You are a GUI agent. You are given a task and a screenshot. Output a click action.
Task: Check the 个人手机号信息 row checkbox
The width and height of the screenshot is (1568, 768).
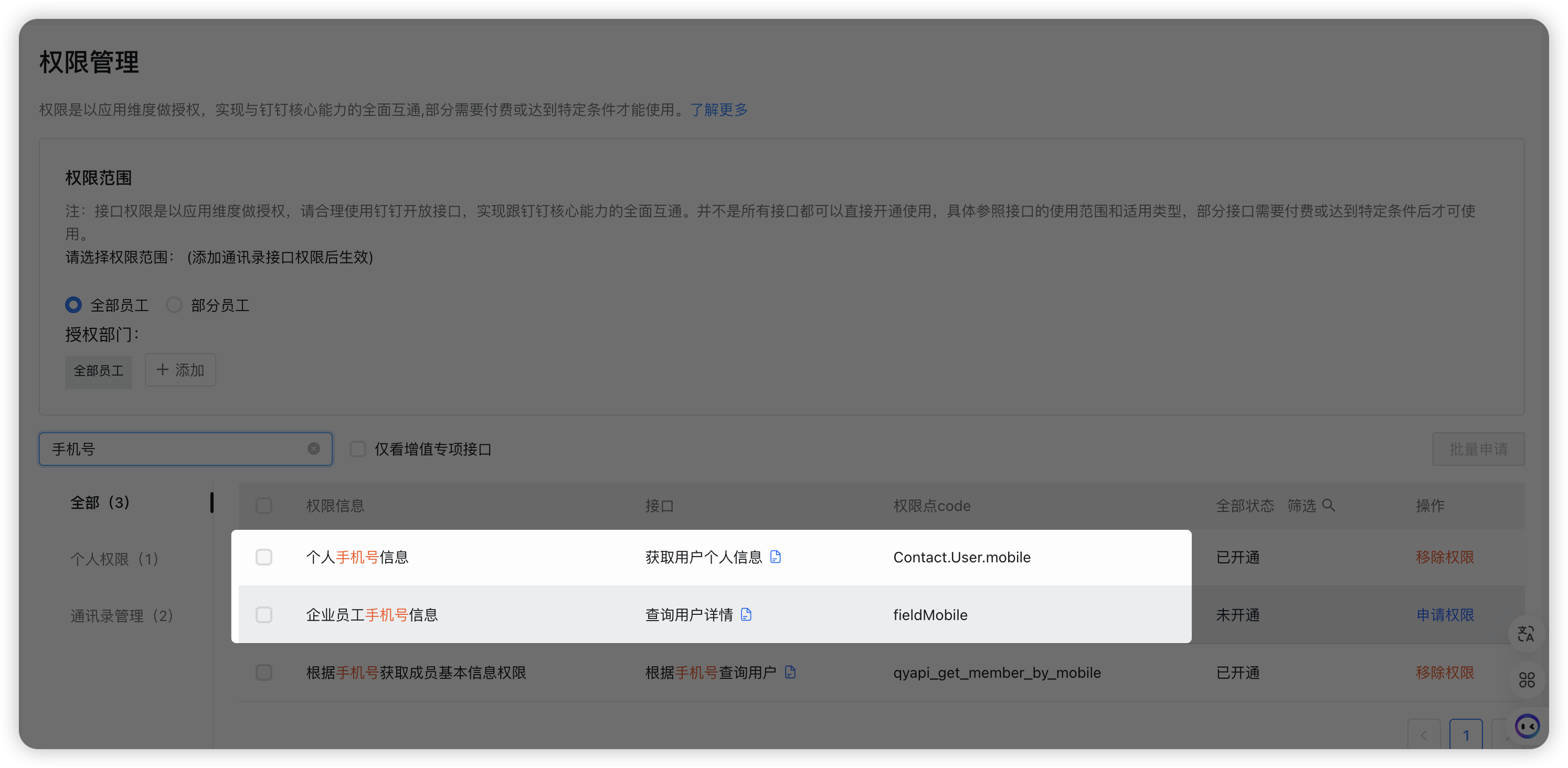point(263,557)
